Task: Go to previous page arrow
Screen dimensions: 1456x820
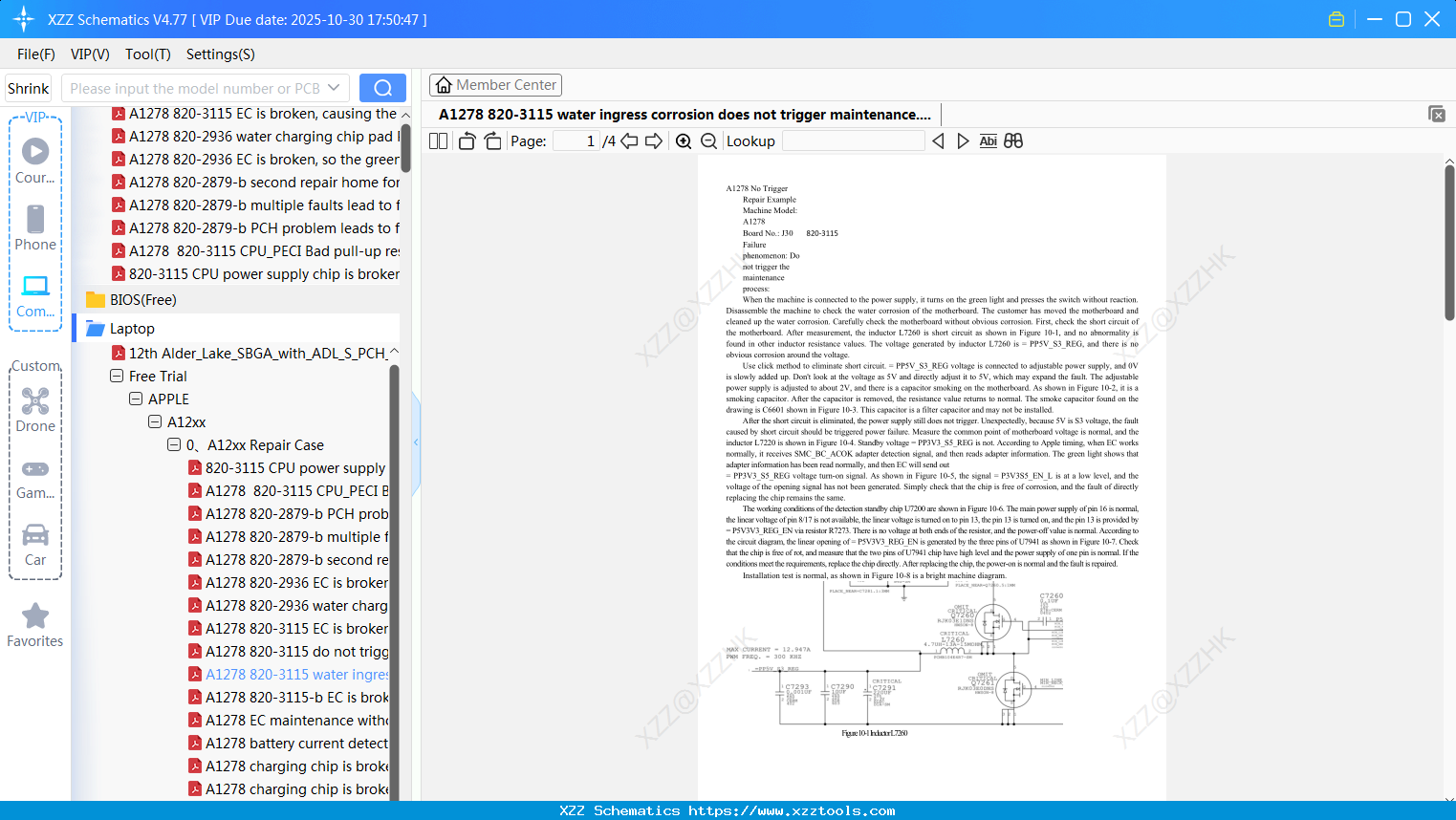Action: click(629, 141)
